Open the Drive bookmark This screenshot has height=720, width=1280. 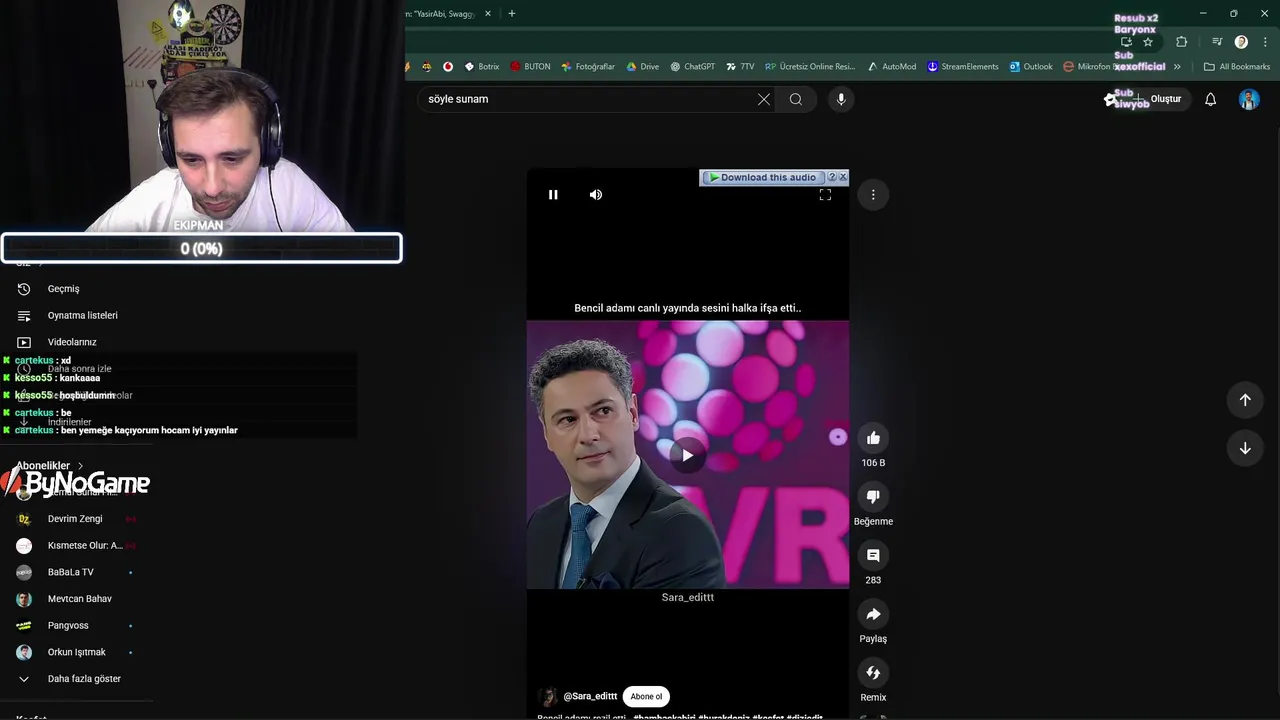(642, 67)
